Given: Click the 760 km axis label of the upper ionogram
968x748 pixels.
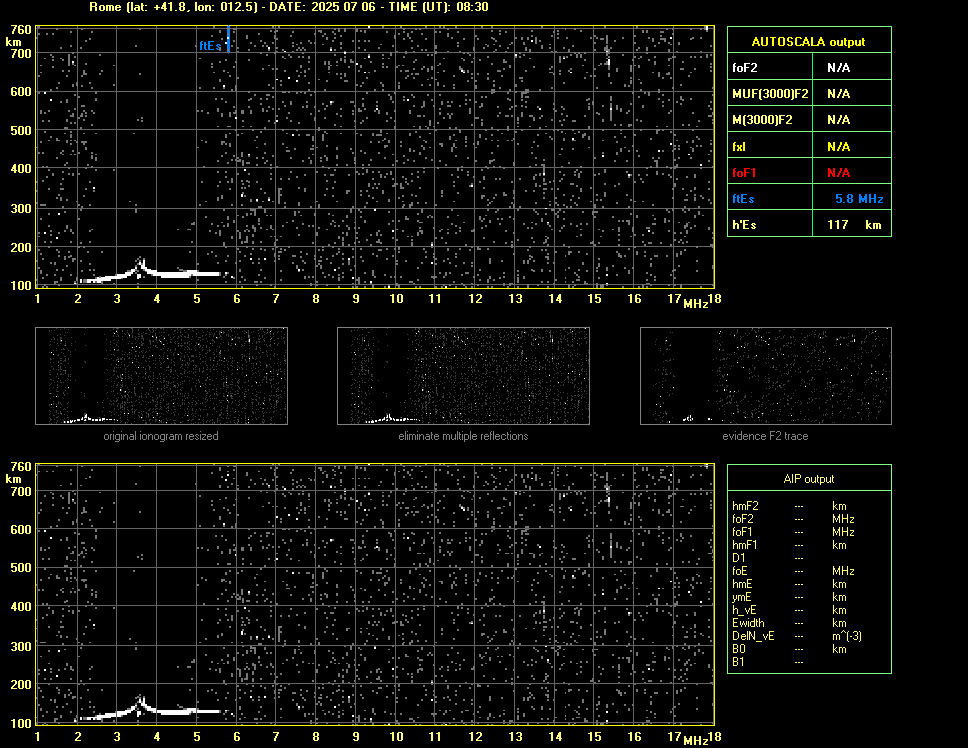Looking at the screenshot, I should (x=21, y=30).
